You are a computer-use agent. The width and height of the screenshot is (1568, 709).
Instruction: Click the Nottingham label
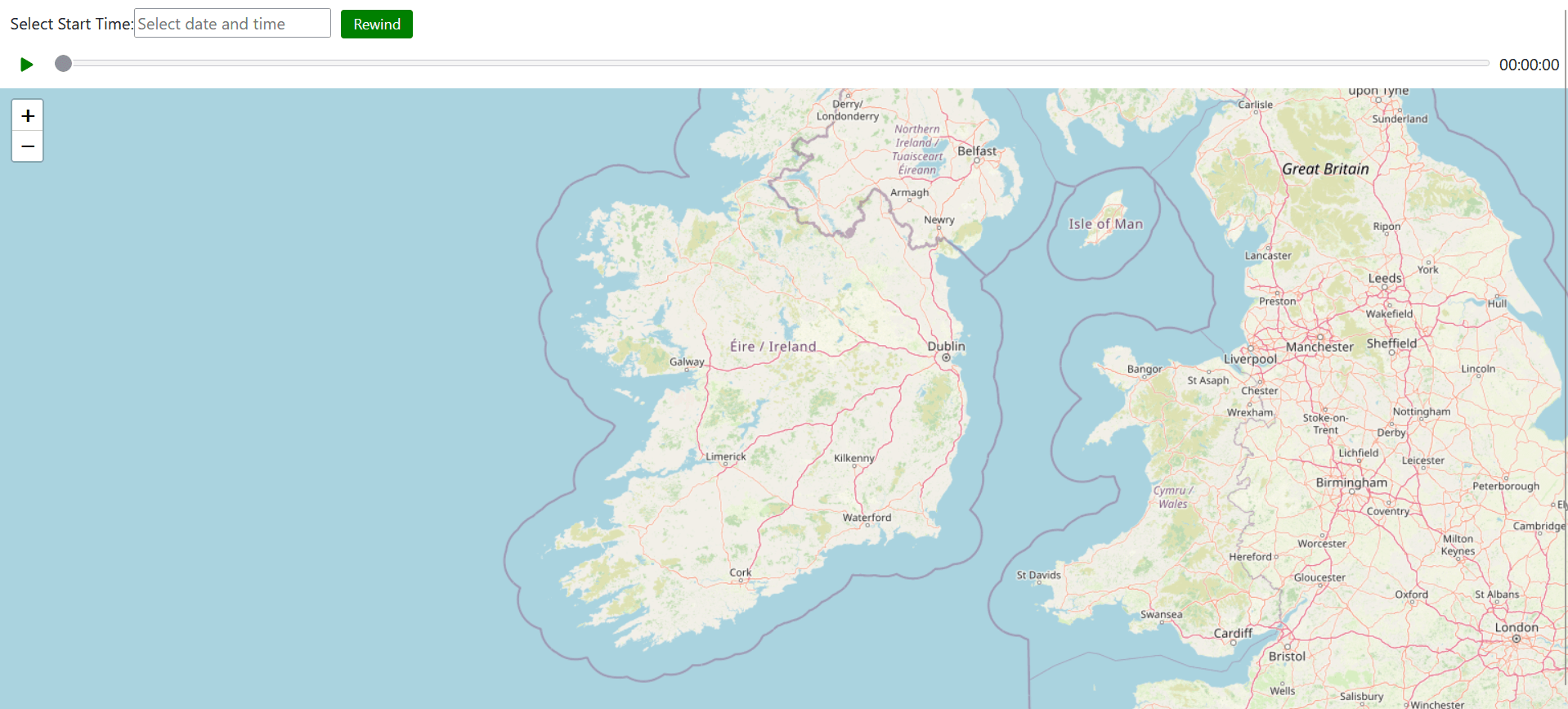(x=1421, y=411)
